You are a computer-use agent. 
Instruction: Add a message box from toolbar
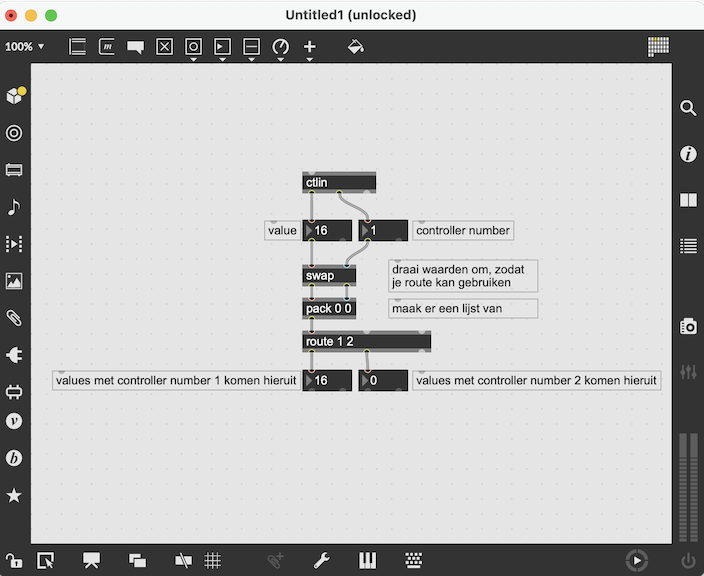click(106, 47)
